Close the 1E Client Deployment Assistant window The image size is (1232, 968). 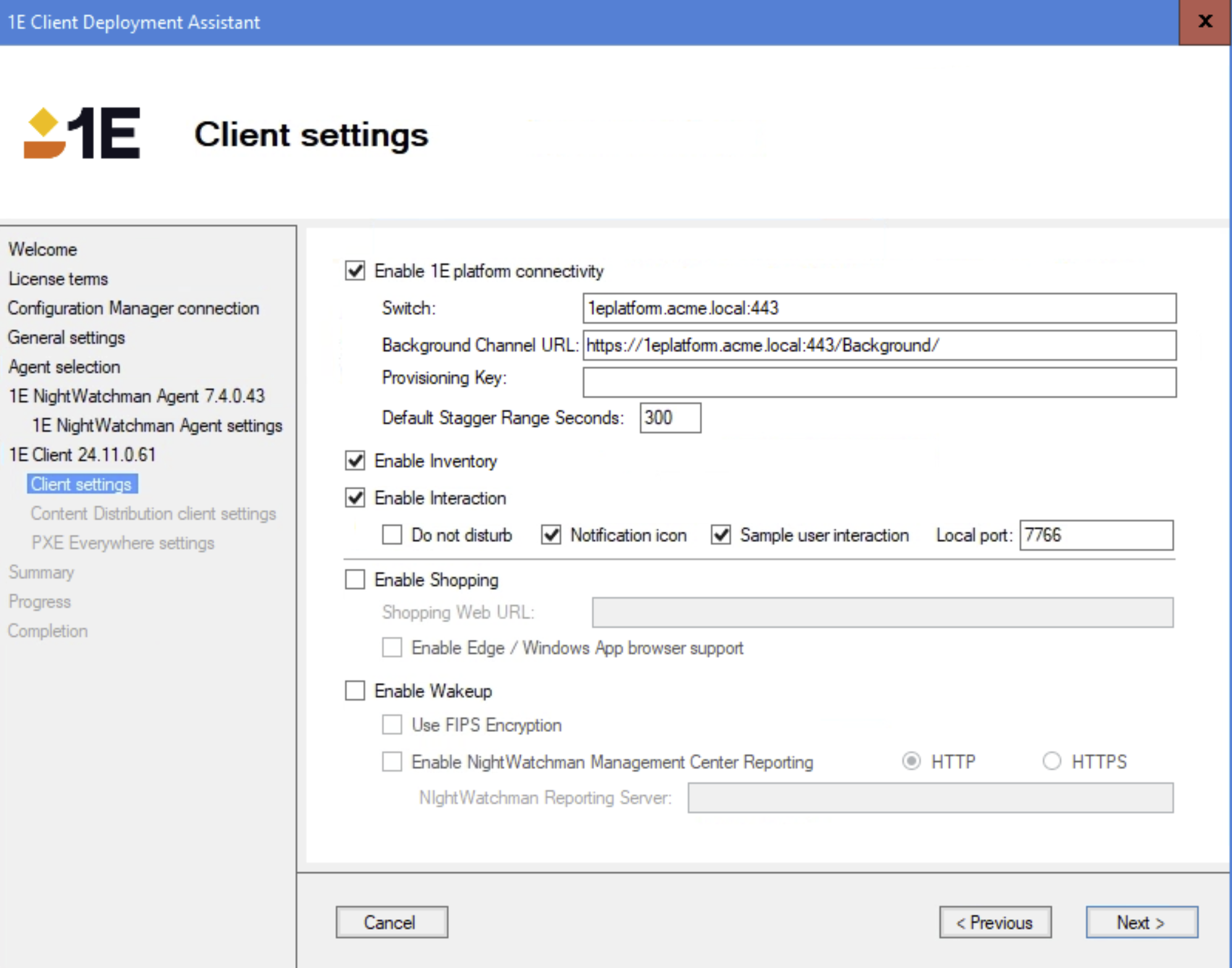[1204, 22]
